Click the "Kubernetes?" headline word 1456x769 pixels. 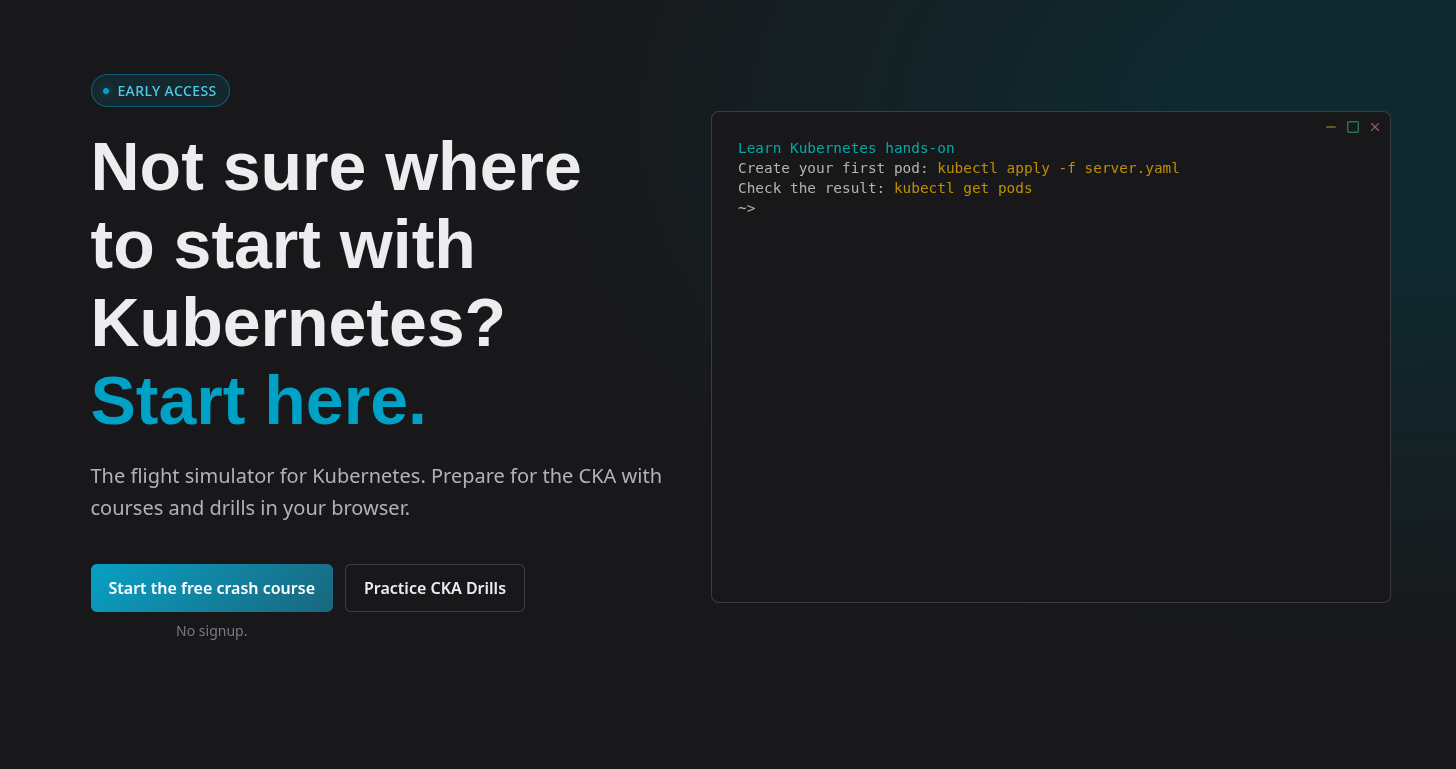(298, 323)
